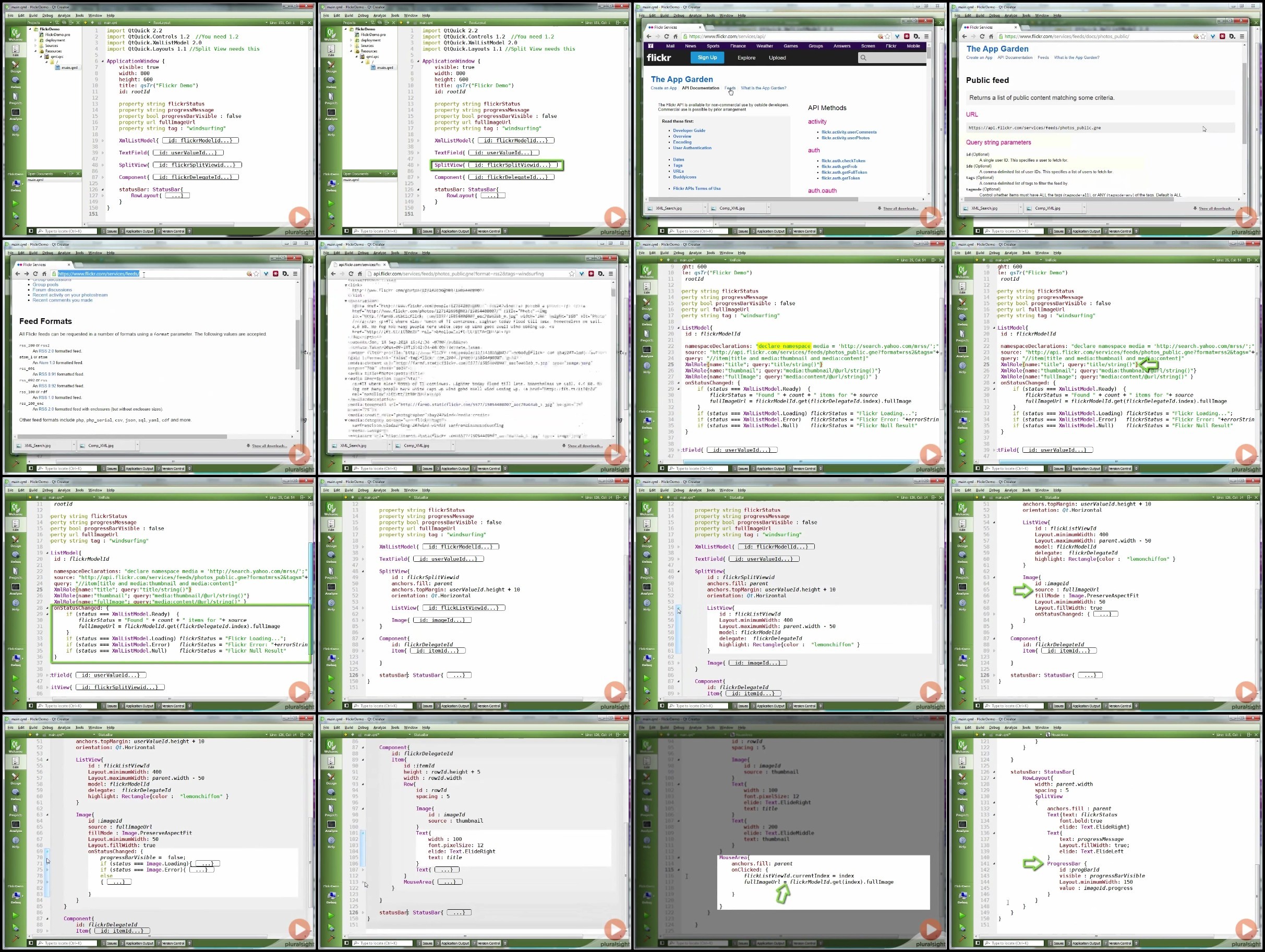This screenshot has width=1265, height=952.
Task: Open Analyze mode in green-boxed SplitView frame
Action: [331, 114]
